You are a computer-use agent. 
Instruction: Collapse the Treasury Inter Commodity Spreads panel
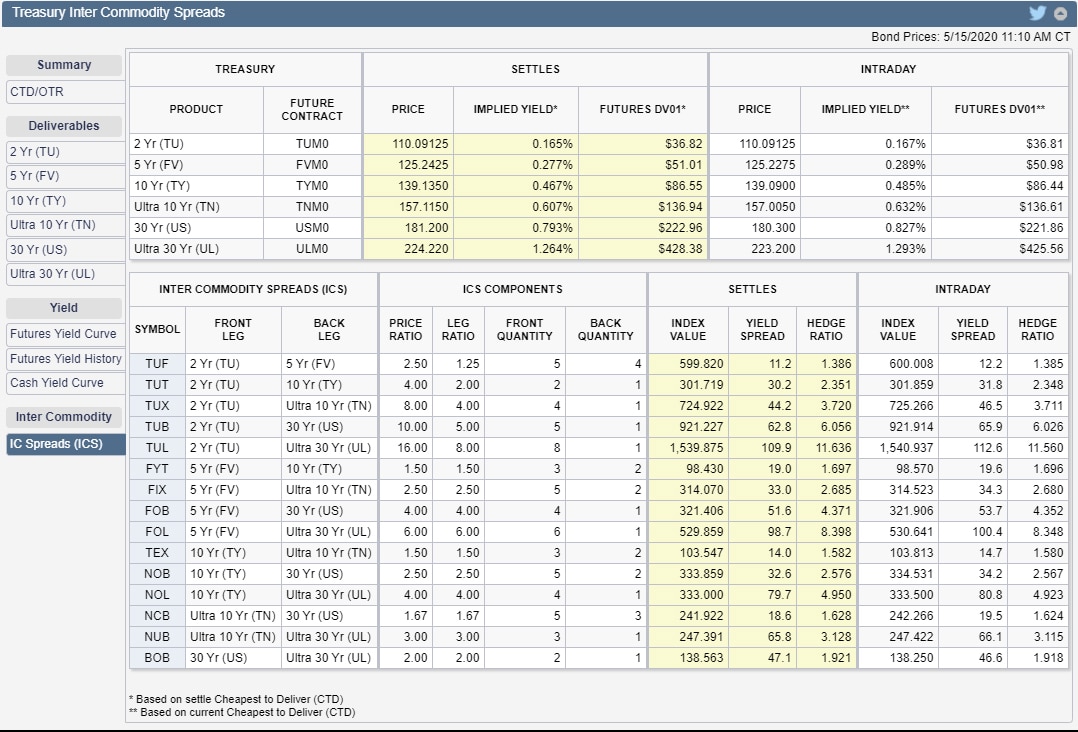point(1060,13)
